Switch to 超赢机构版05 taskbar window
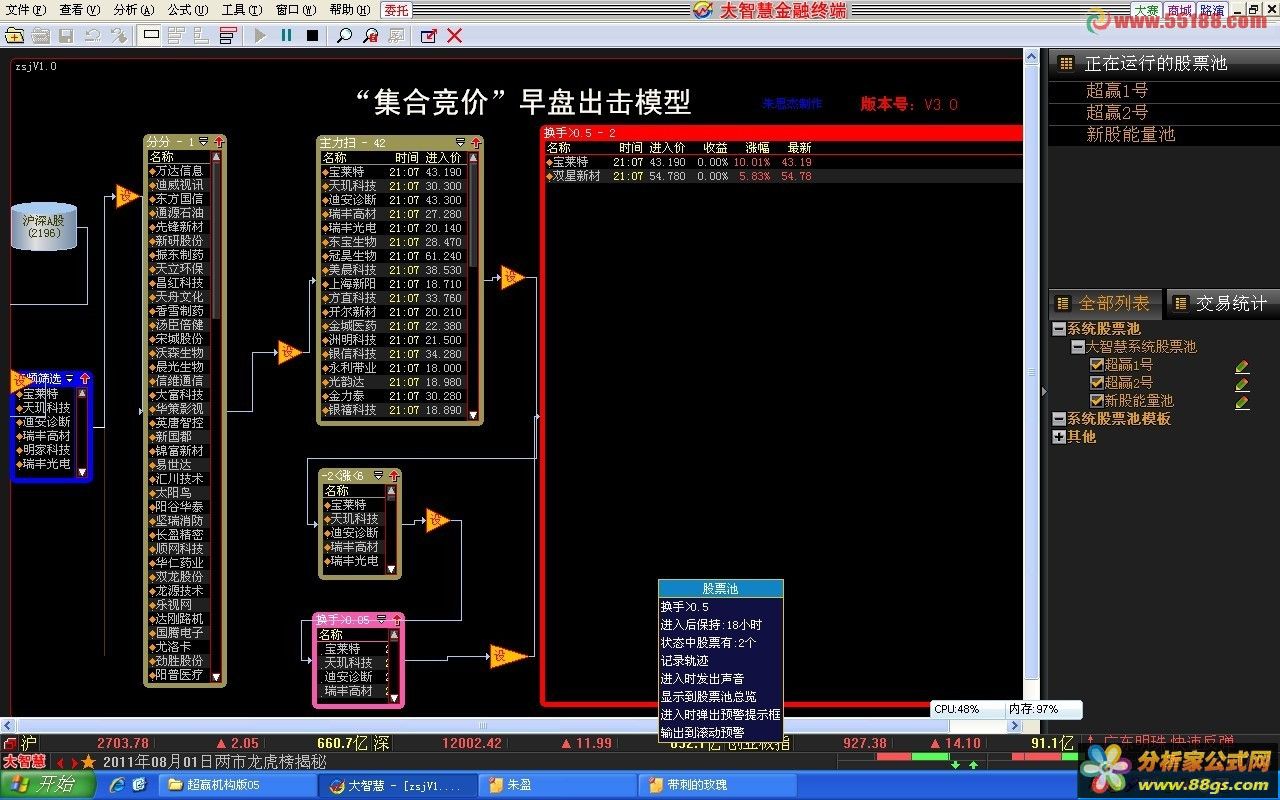The width and height of the screenshot is (1280, 800). coord(238,785)
